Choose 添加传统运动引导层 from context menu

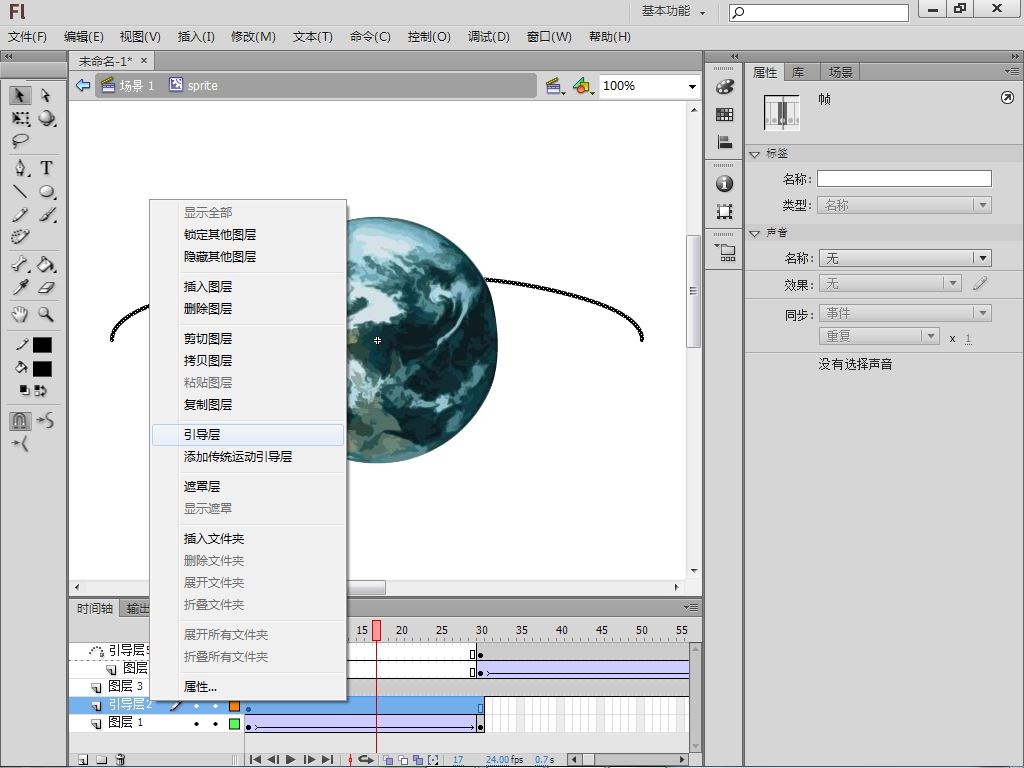tap(238, 457)
